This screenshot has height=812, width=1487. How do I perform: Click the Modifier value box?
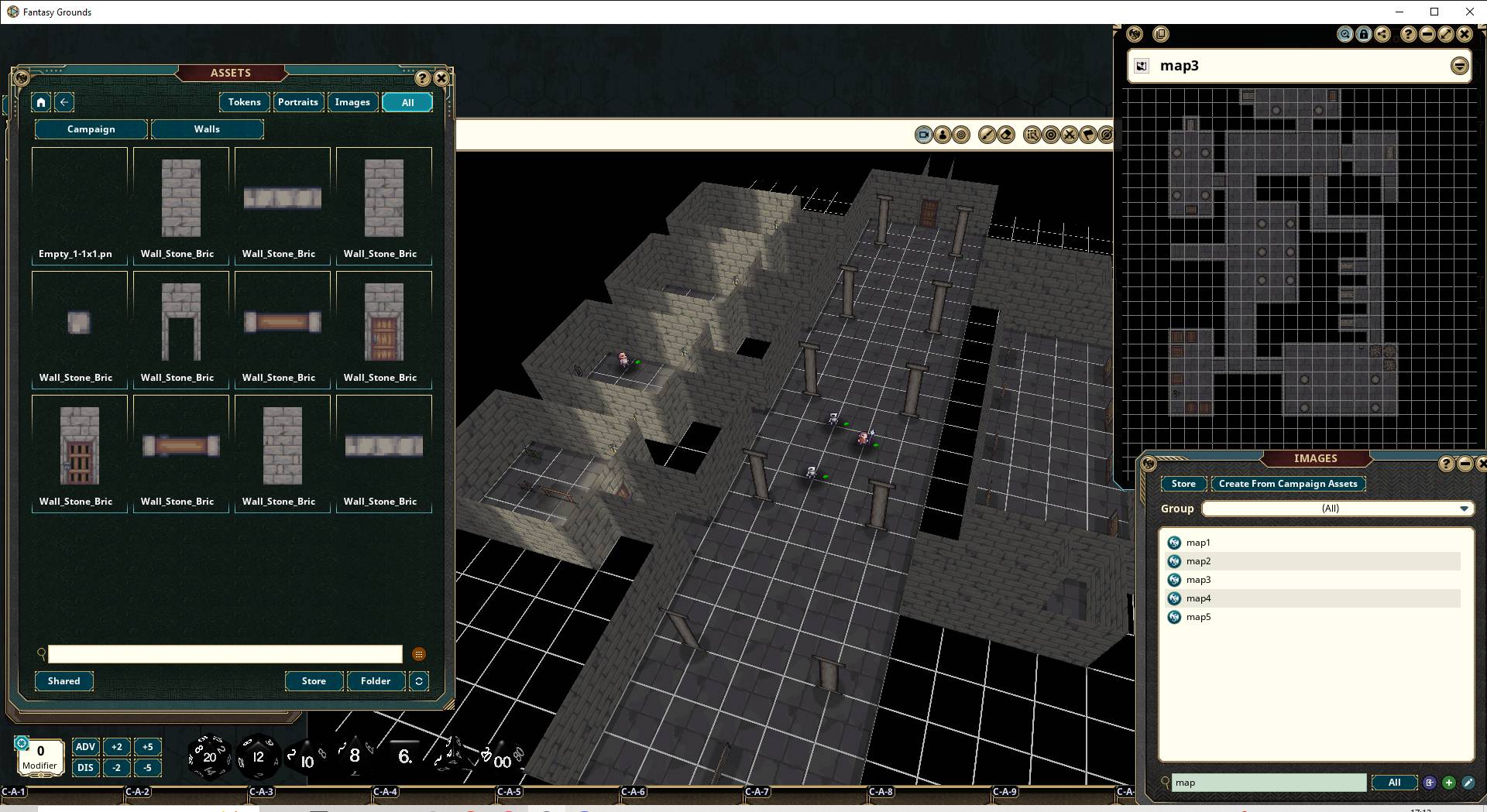pyautogui.click(x=40, y=756)
